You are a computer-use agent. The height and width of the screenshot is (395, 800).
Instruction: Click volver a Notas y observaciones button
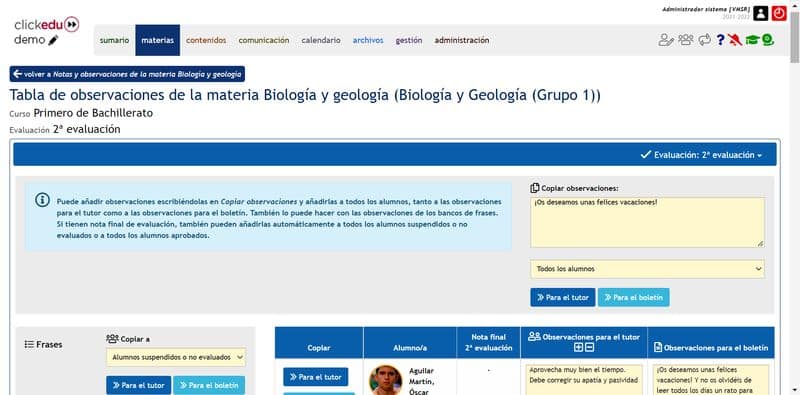coord(127,74)
